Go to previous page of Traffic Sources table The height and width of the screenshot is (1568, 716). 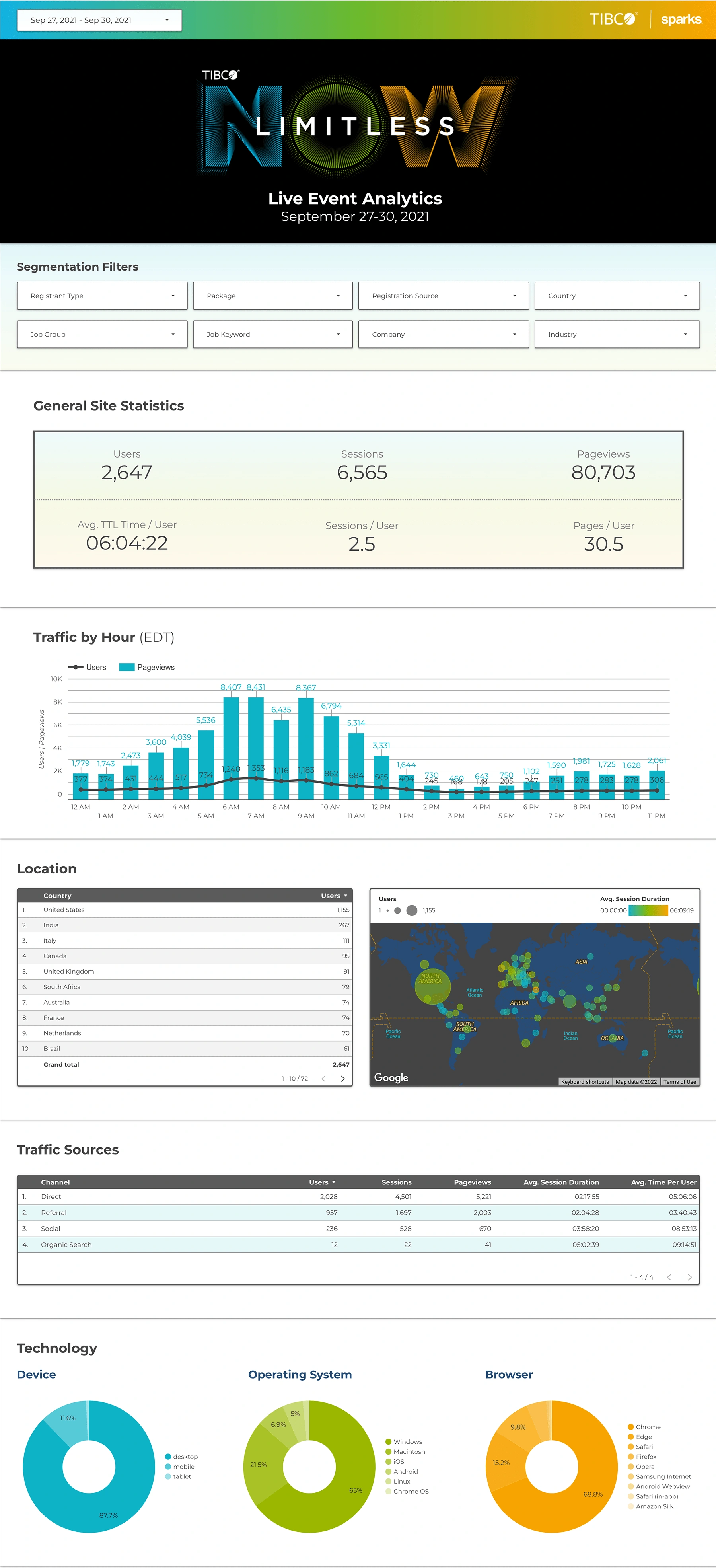[669, 1277]
